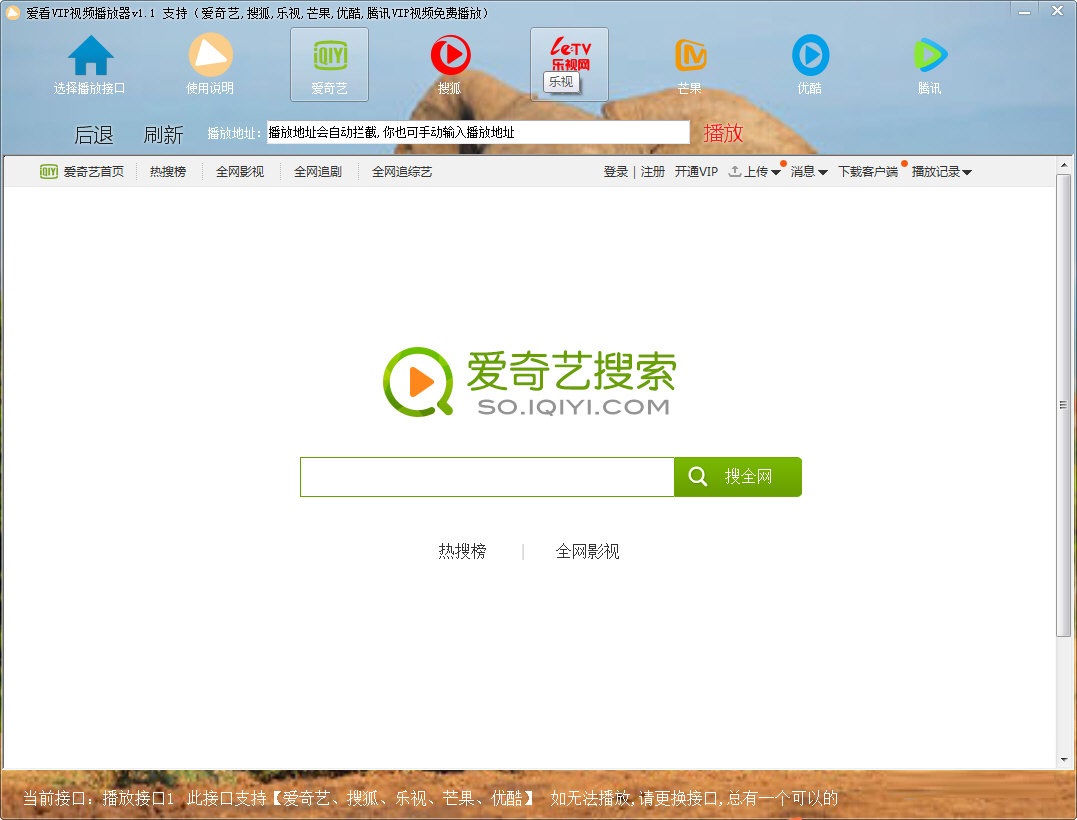Minimize the 爱看VIP player window
The width and height of the screenshot is (1077, 820).
tap(1024, 12)
